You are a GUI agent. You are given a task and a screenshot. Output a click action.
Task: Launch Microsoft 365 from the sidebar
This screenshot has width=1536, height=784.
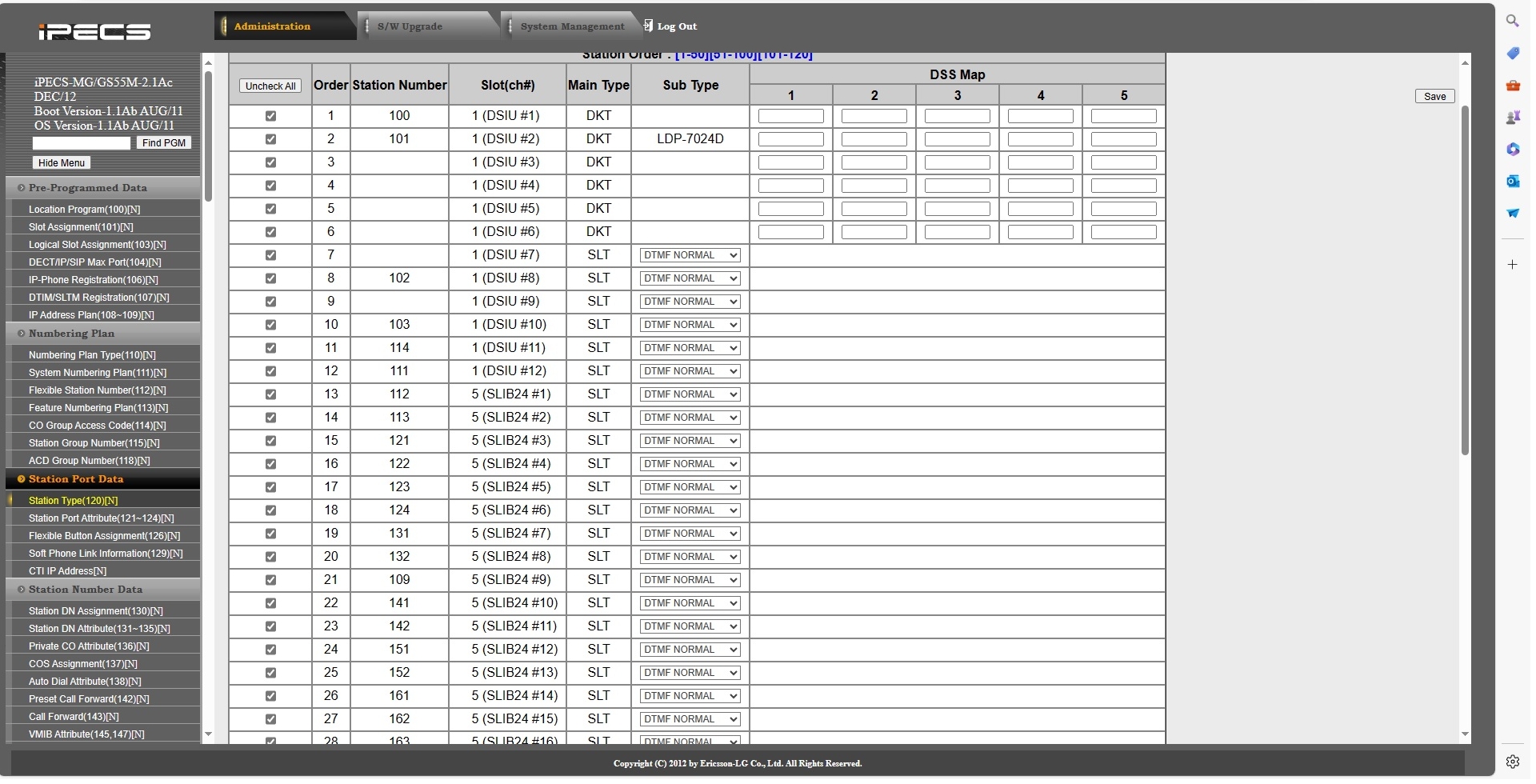(1512, 150)
